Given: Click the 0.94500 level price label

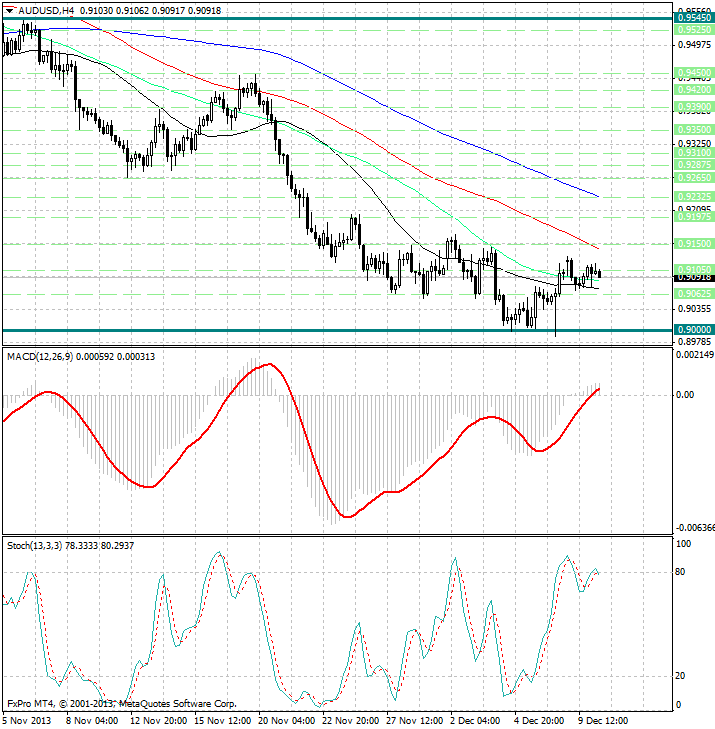Looking at the screenshot, I should pos(694,73).
